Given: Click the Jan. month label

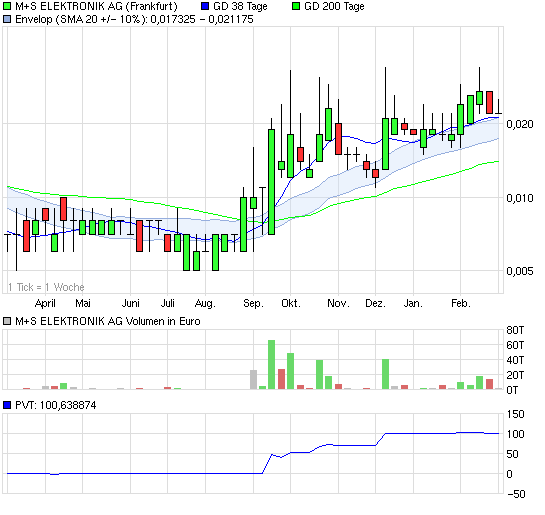Looking at the screenshot, I should pyautogui.click(x=413, y=303).
